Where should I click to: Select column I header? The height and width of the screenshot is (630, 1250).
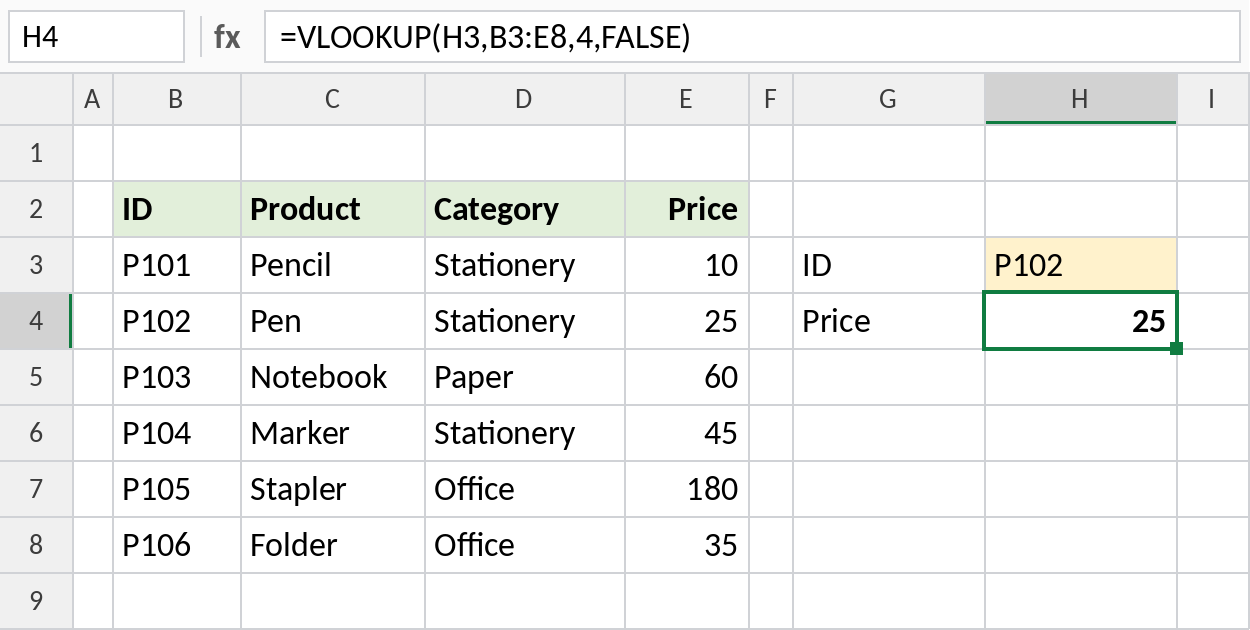[x=1213, y=99]
